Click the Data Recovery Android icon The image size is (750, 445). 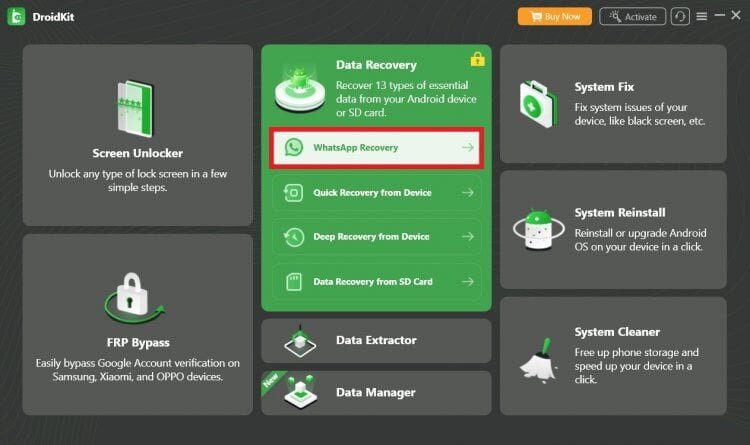click(300, 89)
